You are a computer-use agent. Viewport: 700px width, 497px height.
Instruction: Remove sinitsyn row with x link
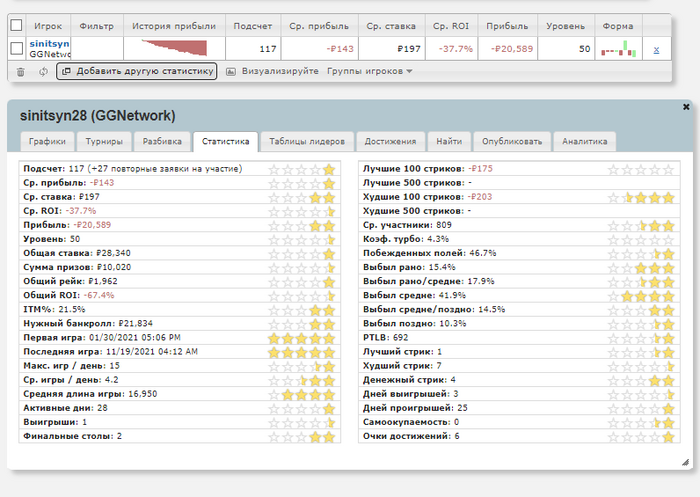pyautogui.click(x=656, y=50)
